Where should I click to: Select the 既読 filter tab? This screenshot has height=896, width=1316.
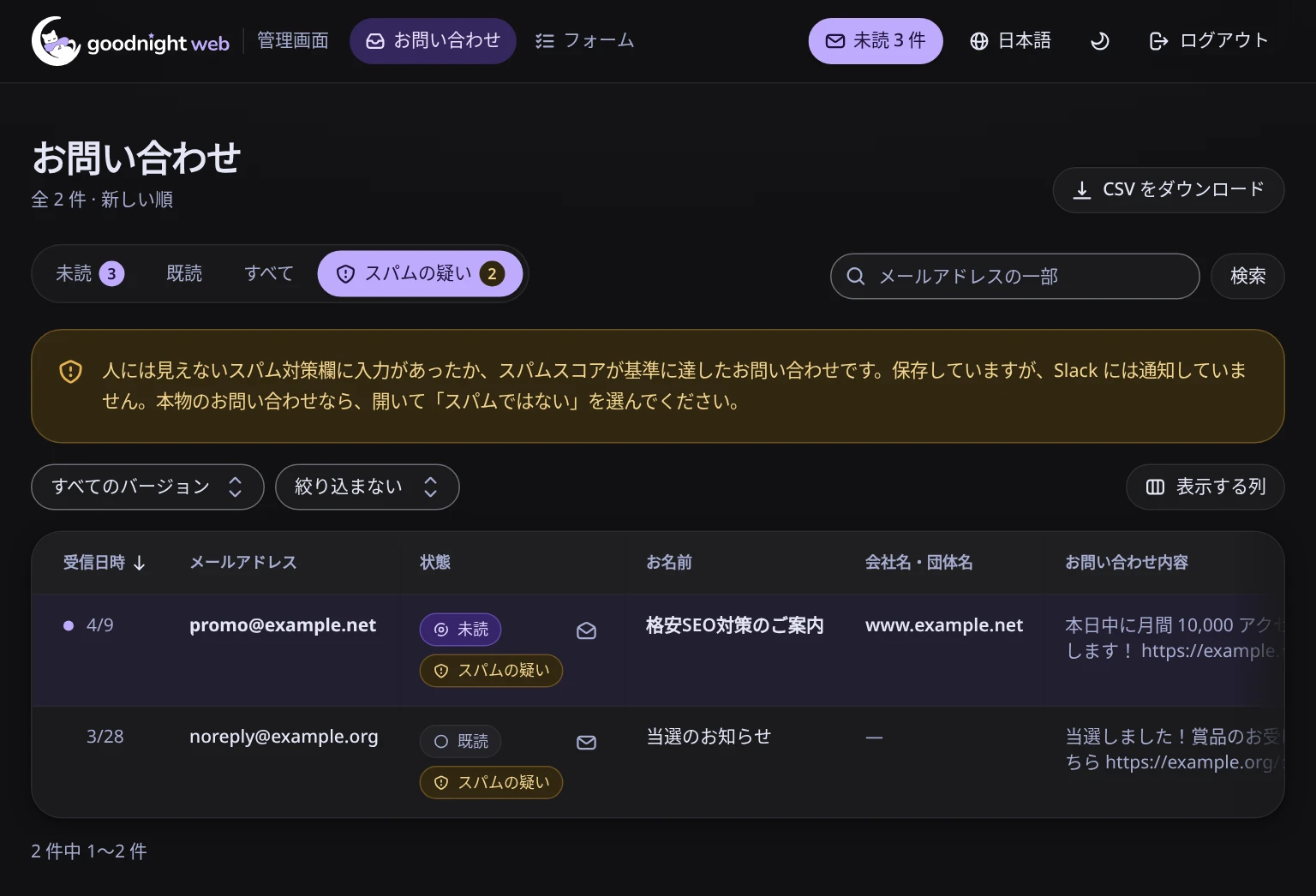[184, 274]
